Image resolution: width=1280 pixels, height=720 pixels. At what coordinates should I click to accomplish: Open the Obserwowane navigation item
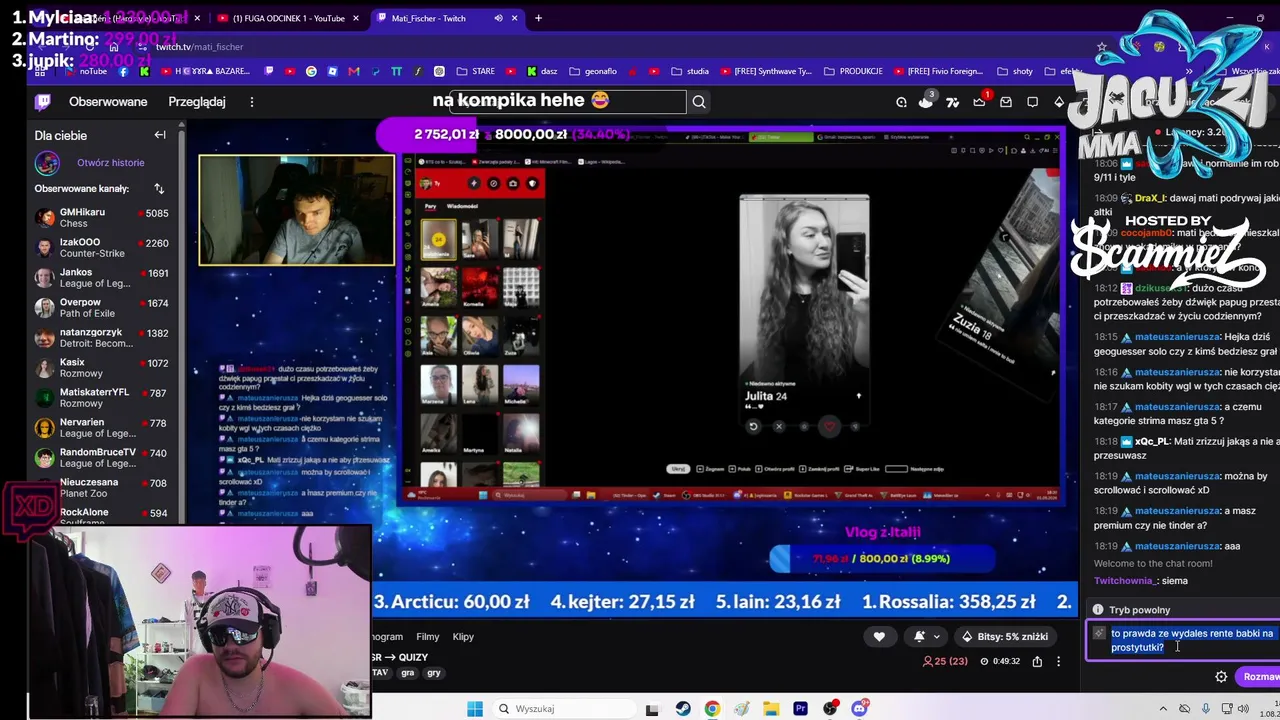coord(108,102)
